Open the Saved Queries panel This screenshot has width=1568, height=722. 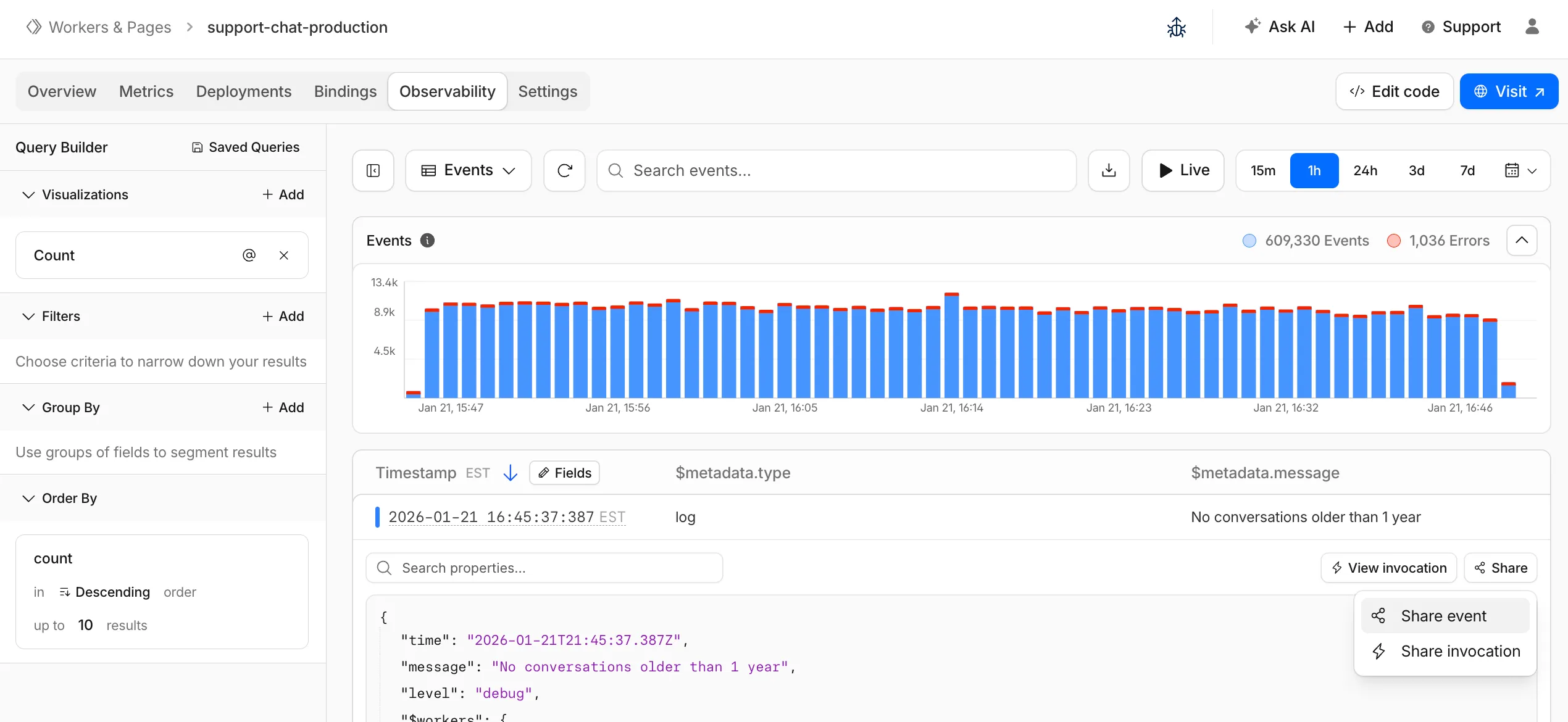coord(245,147)
